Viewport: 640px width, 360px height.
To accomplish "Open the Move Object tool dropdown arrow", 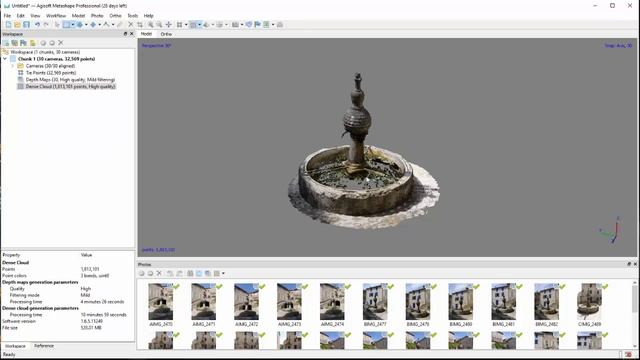I will (x=100, y=25).
